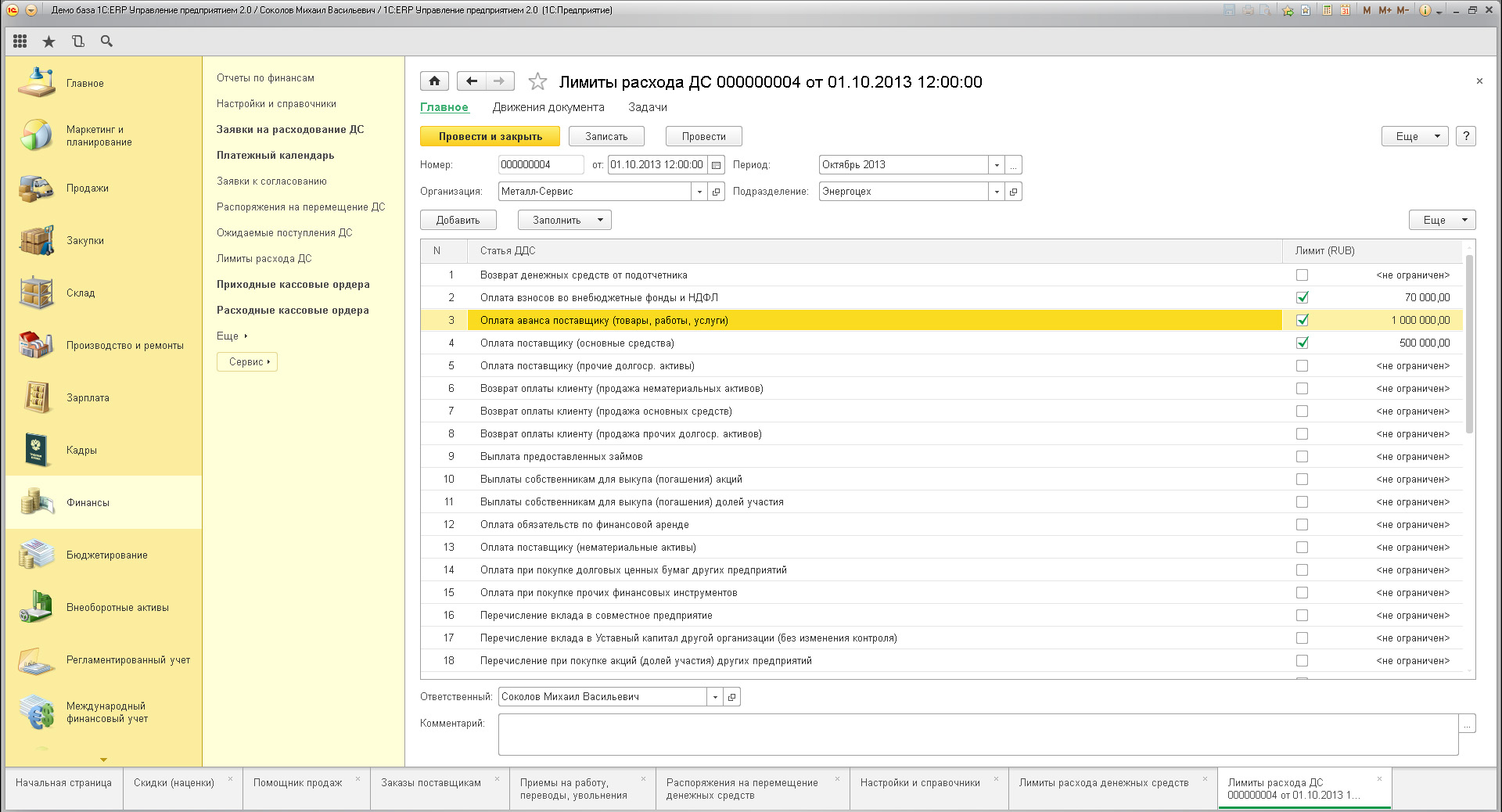Open the Заполнить dropdown button
Screen dimensions: 1502x812
click(x=565, y=220)
